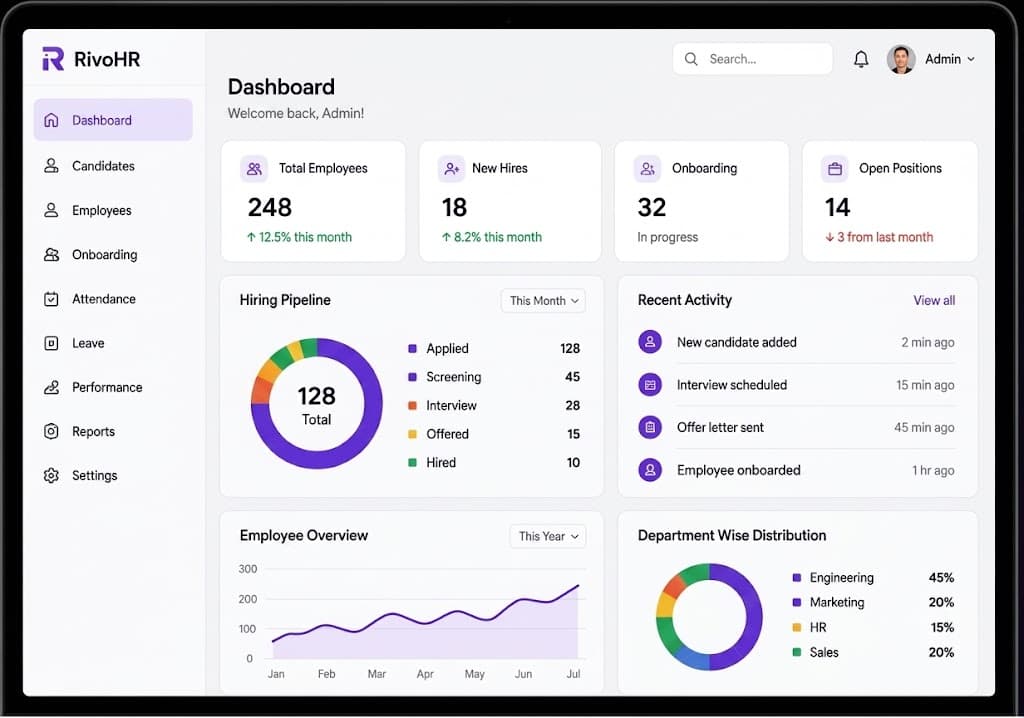The height and width of the screenshot is (718, 1024).
Task: Click the New Hires add-person icon
Action: pos(451,169)
